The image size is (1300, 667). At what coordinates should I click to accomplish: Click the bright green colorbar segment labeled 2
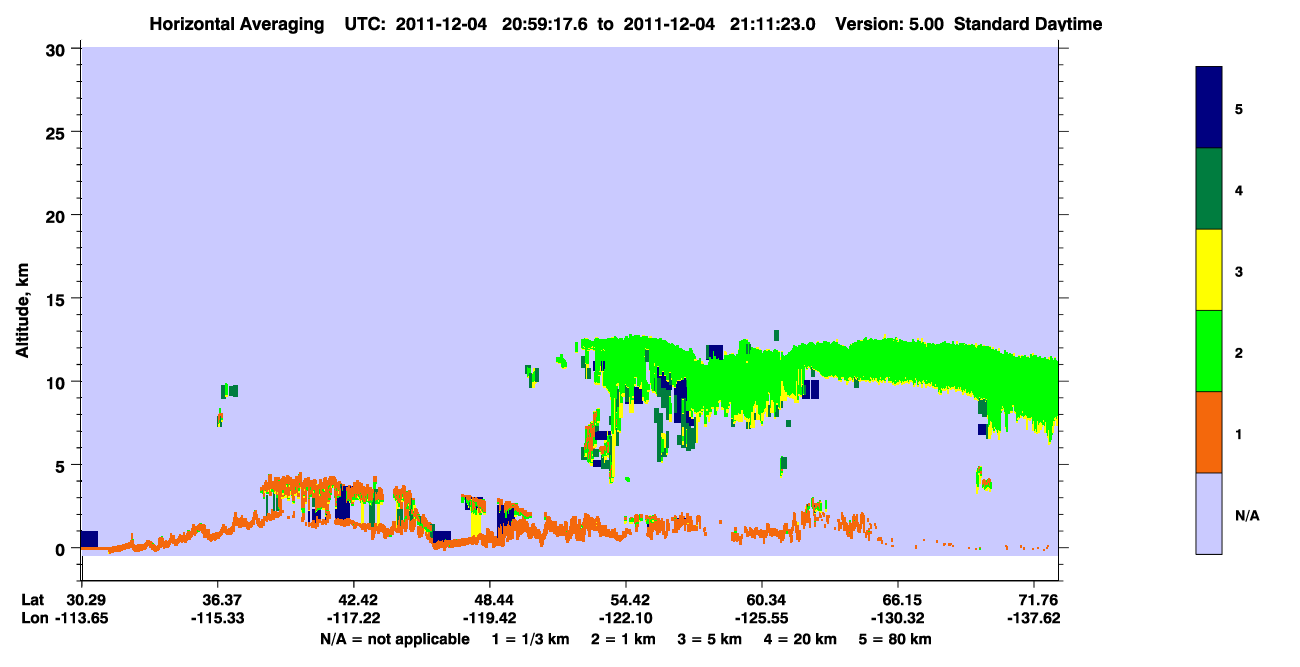click(x=1209, y=351)
